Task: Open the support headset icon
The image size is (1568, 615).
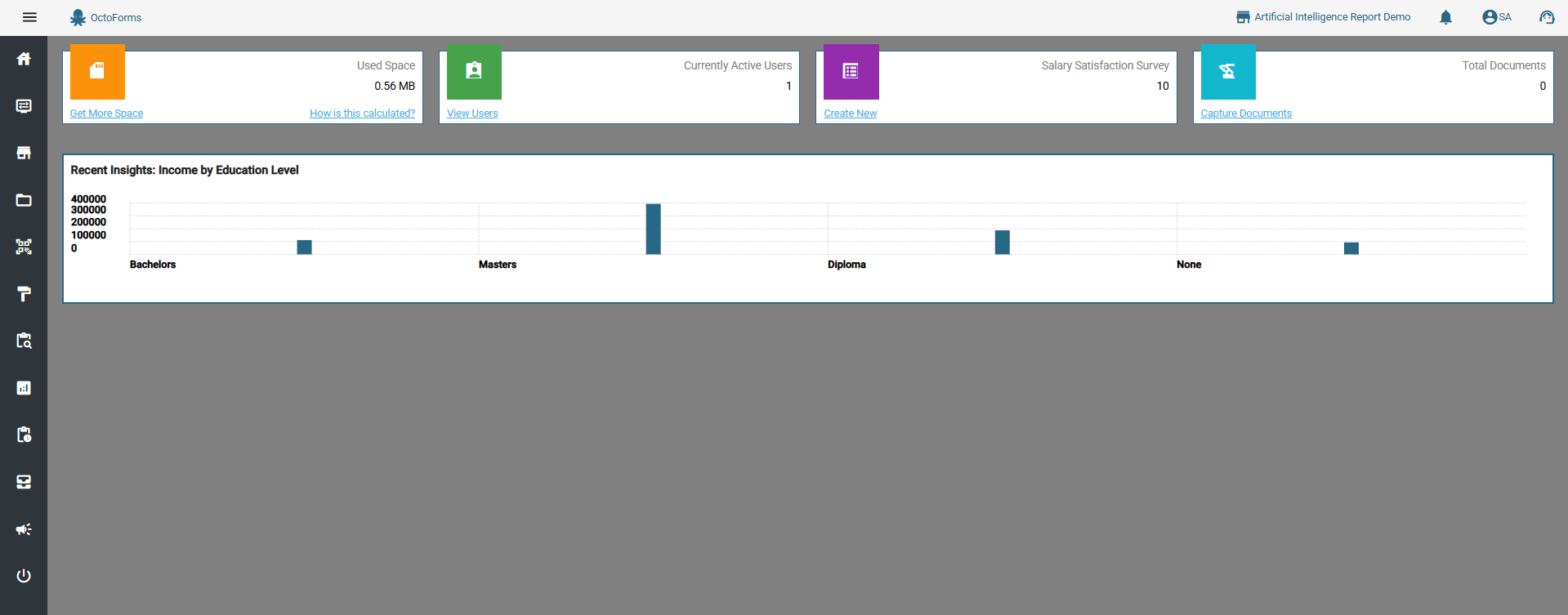Action: point(1547,17)
